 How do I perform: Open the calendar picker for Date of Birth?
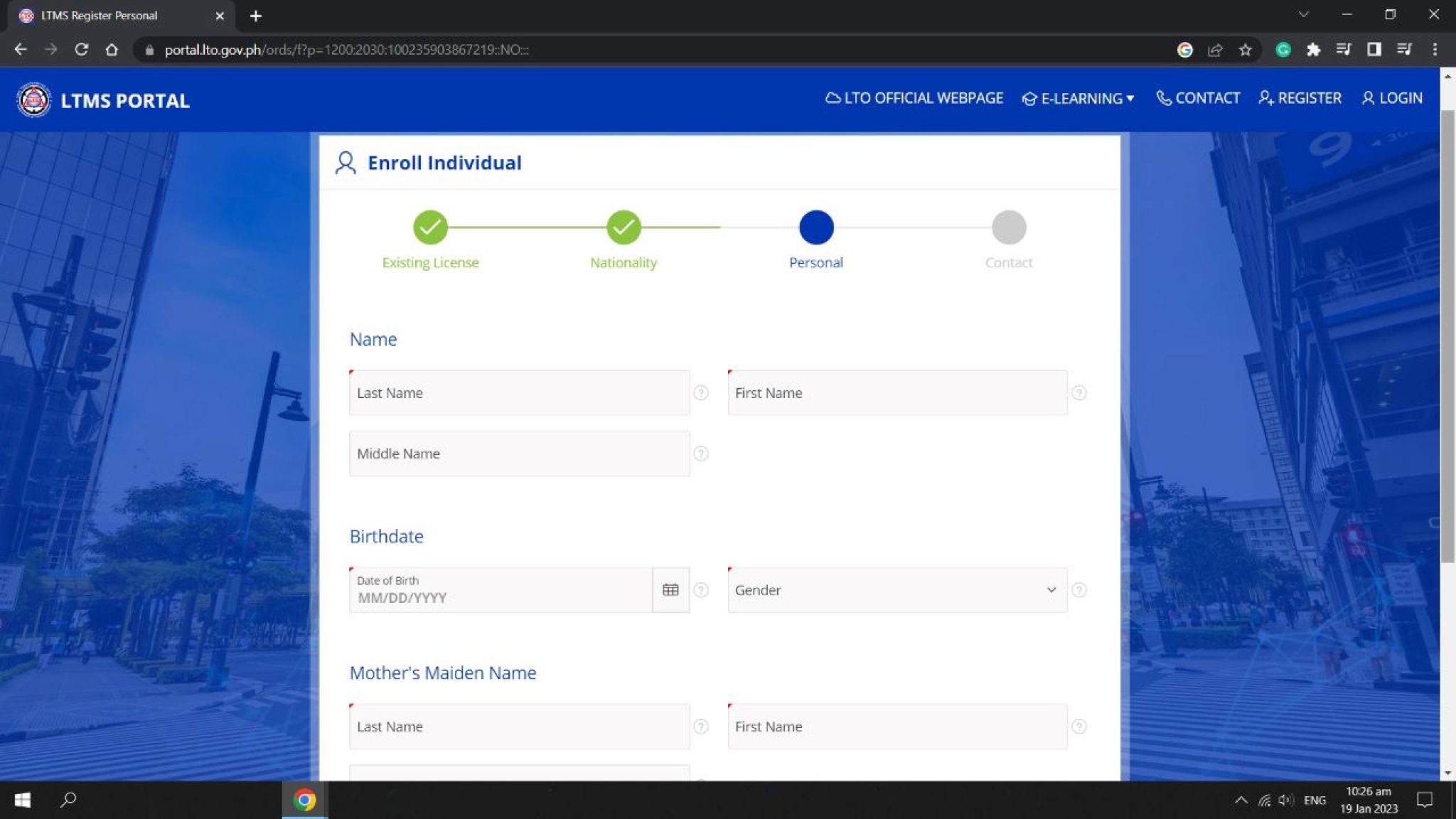(x=670, y=589)
